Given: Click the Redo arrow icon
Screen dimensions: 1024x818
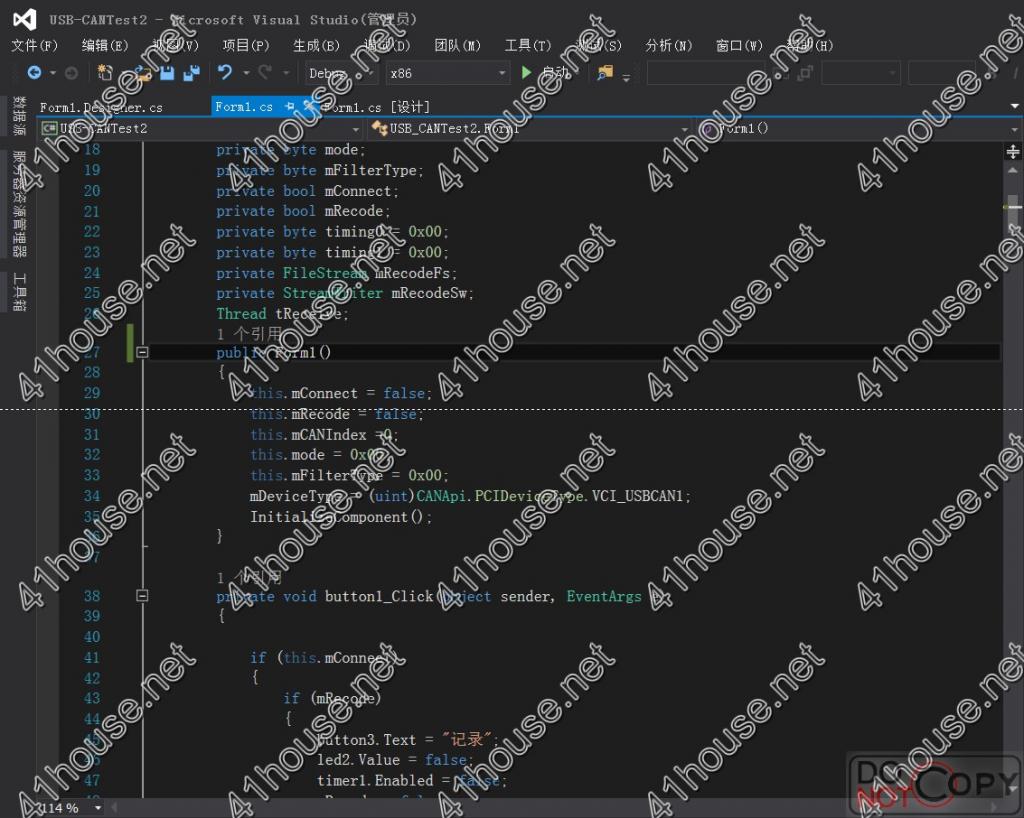Looking at the screenshot, I should pos(264,72).
